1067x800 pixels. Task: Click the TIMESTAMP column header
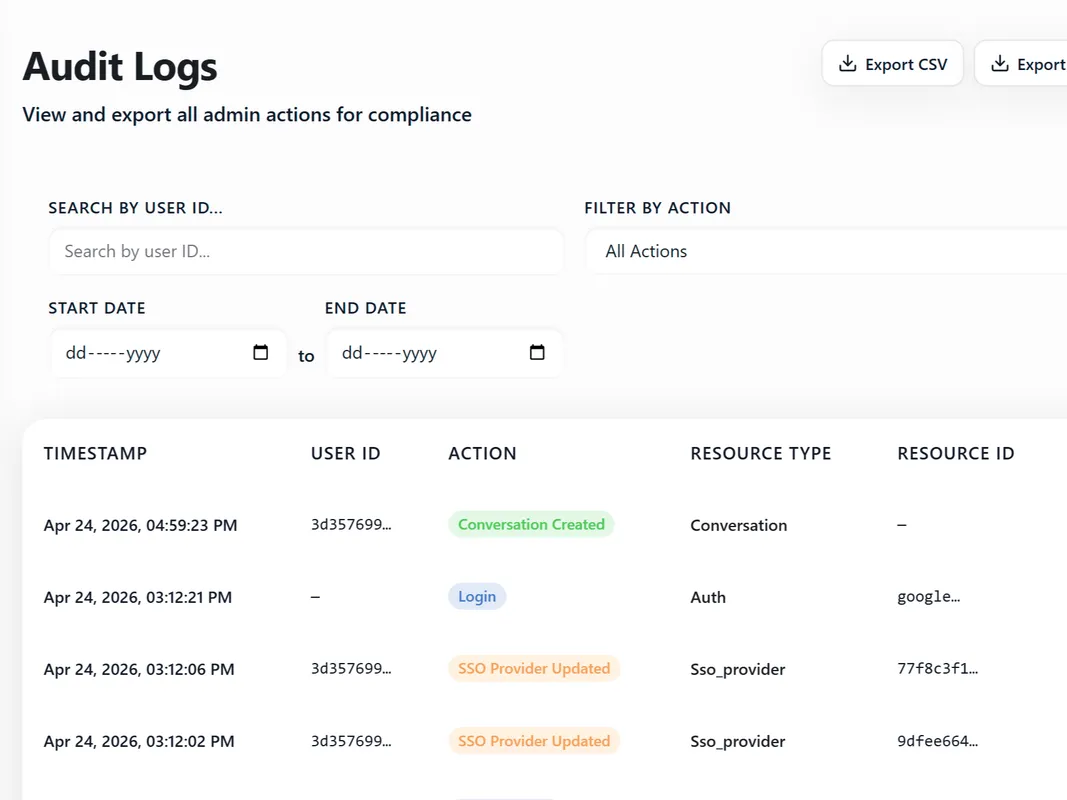coord(95,454)
